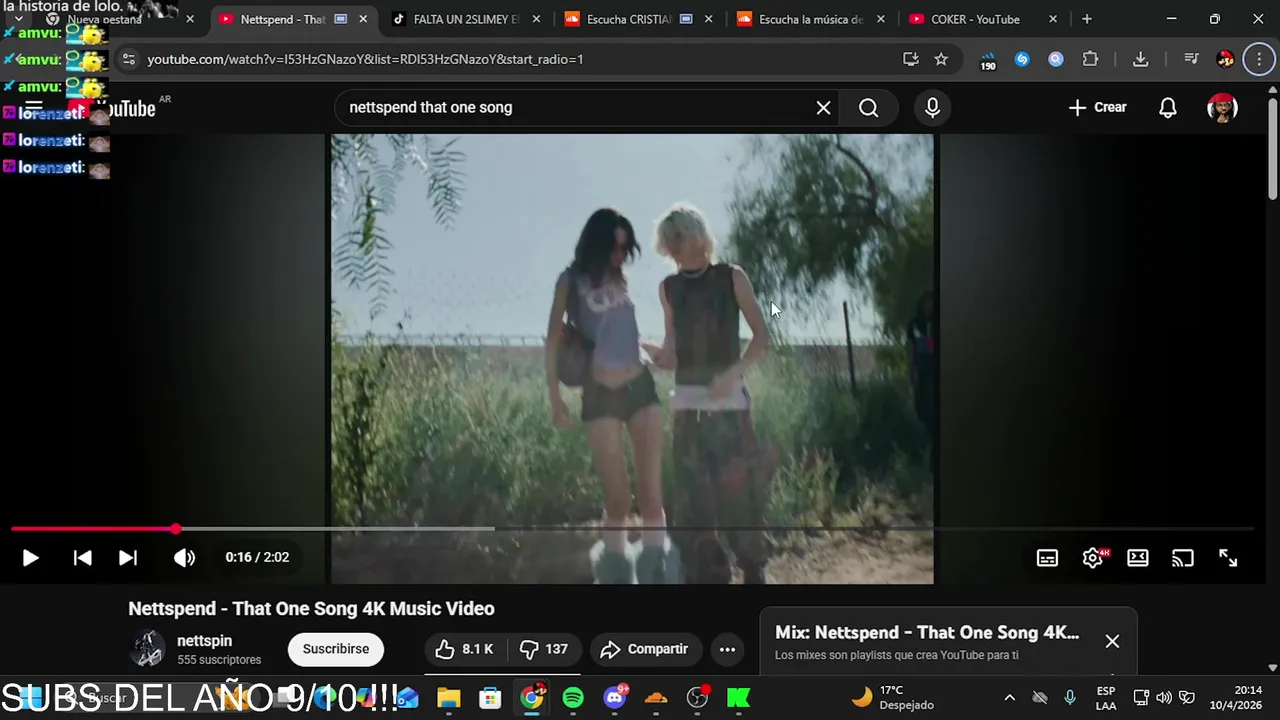Open video settings gear

[1093, 558]
